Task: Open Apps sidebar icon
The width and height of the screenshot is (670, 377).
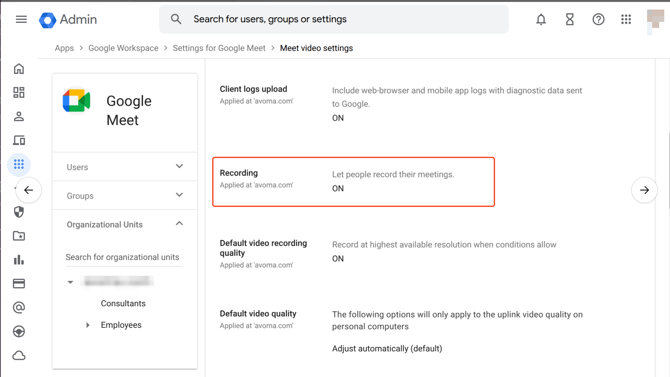Action: click(x=19, y=164)
